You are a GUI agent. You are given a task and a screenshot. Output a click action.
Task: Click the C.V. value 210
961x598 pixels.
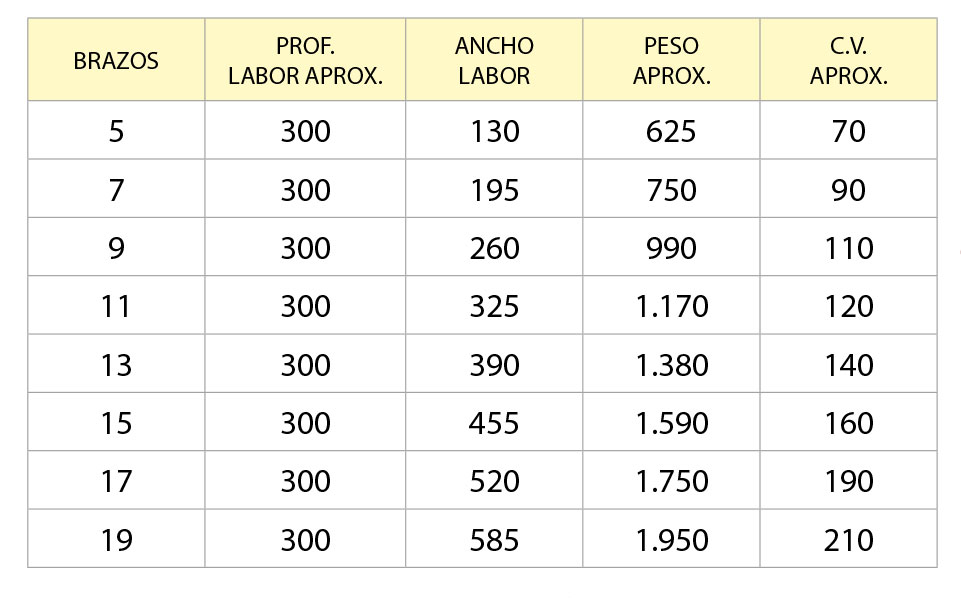849,540
